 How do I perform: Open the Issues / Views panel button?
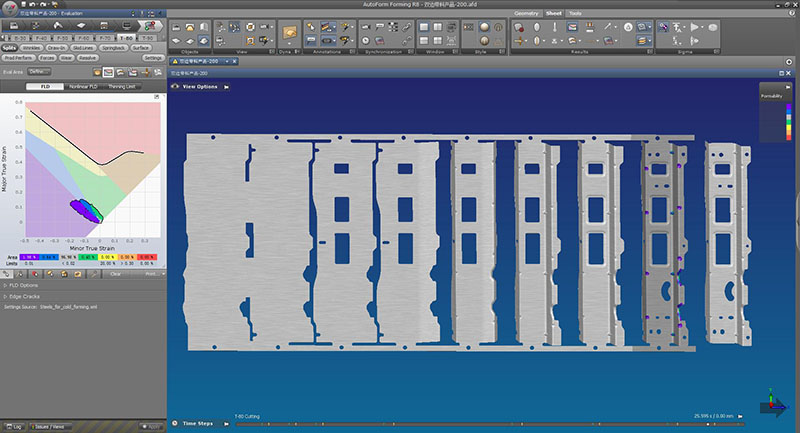(47, 427)
